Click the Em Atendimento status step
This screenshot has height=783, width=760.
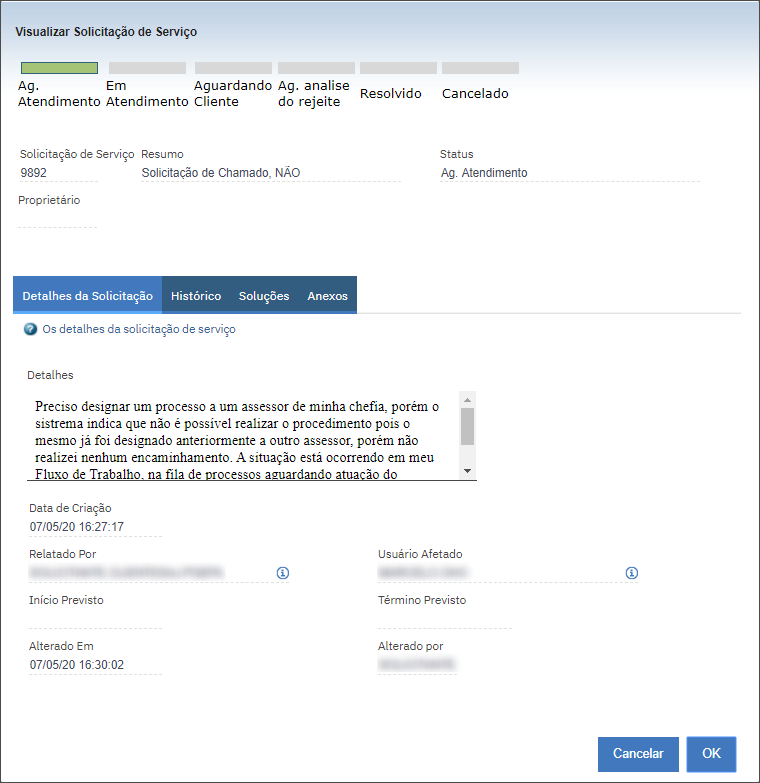146,92
